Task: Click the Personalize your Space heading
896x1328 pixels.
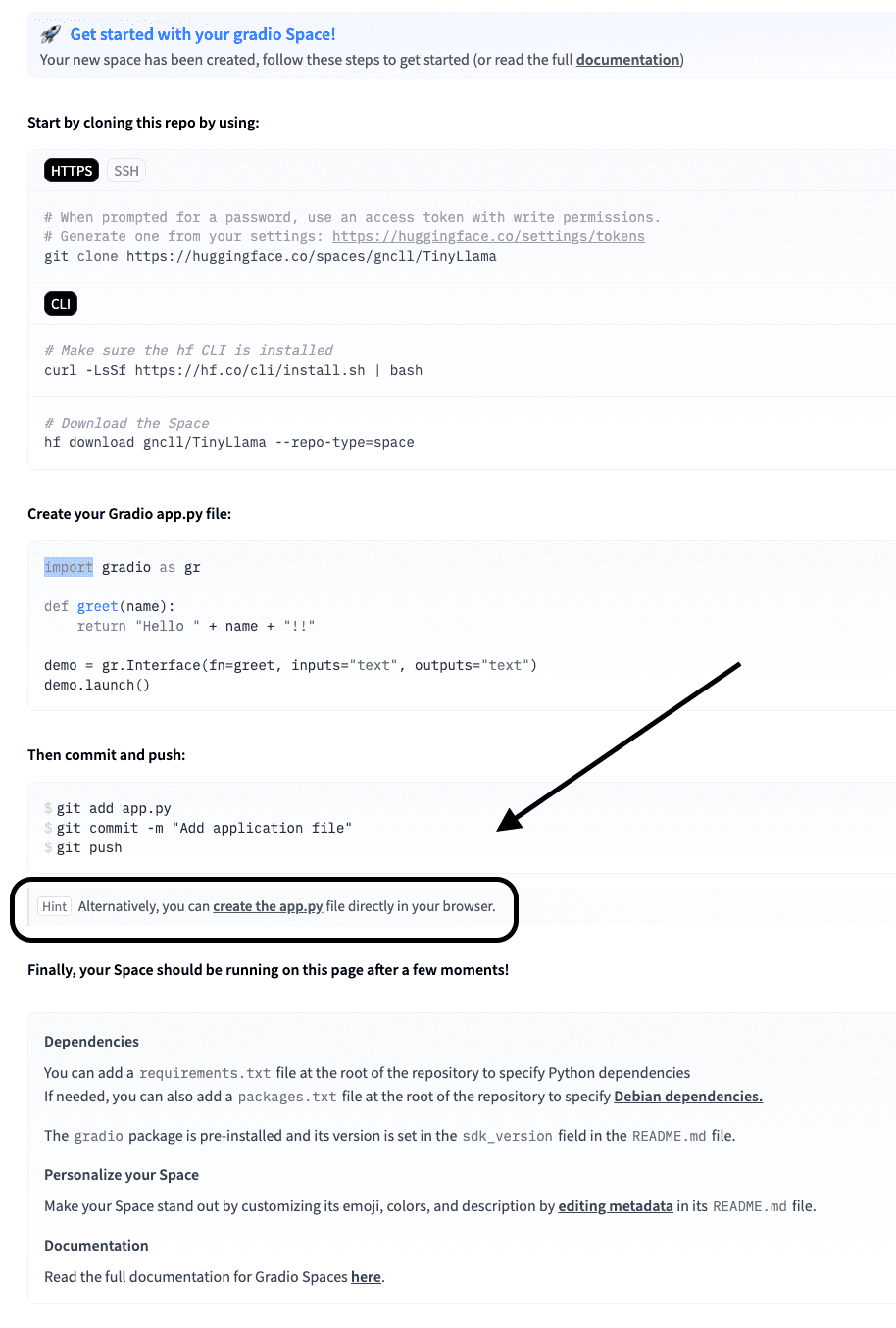Action: point(121,1174)
